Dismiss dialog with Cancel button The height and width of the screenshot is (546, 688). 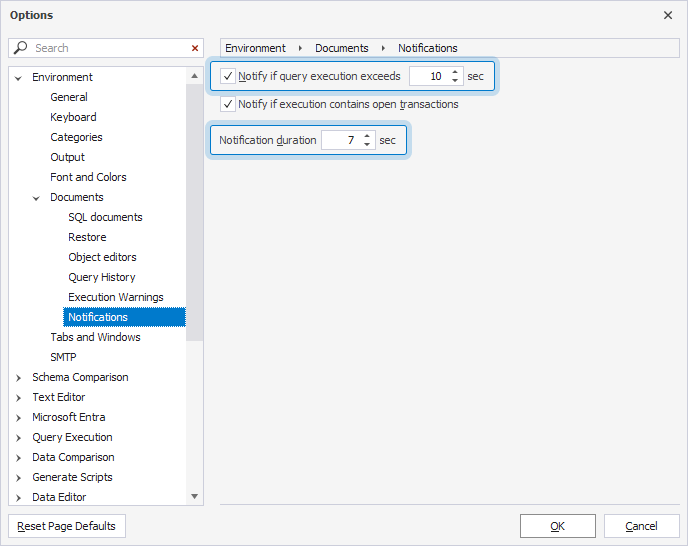(641, 526)
